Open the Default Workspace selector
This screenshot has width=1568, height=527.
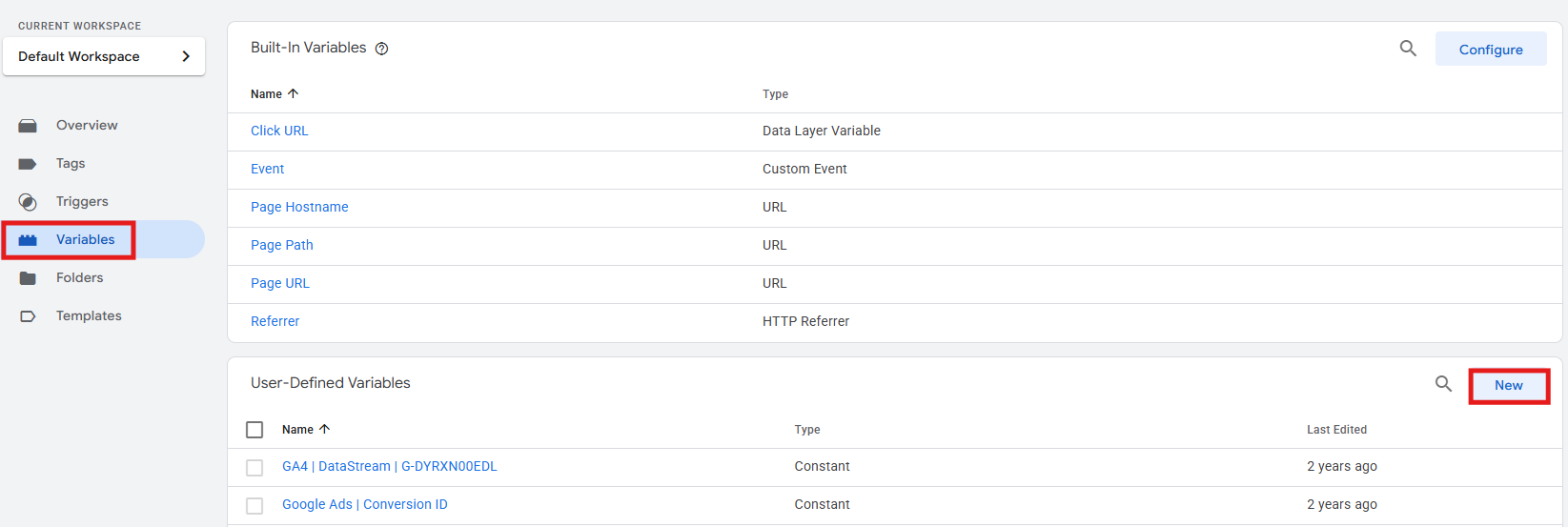click(x=104, y=56)
